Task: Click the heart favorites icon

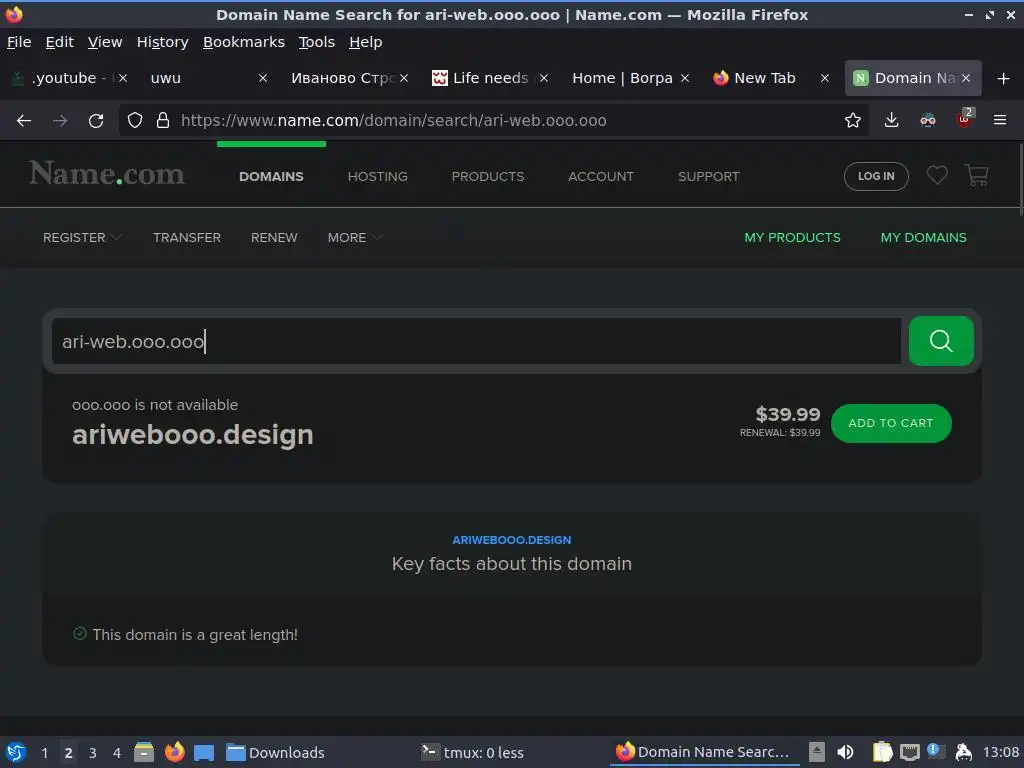Action: click(936, 175)
